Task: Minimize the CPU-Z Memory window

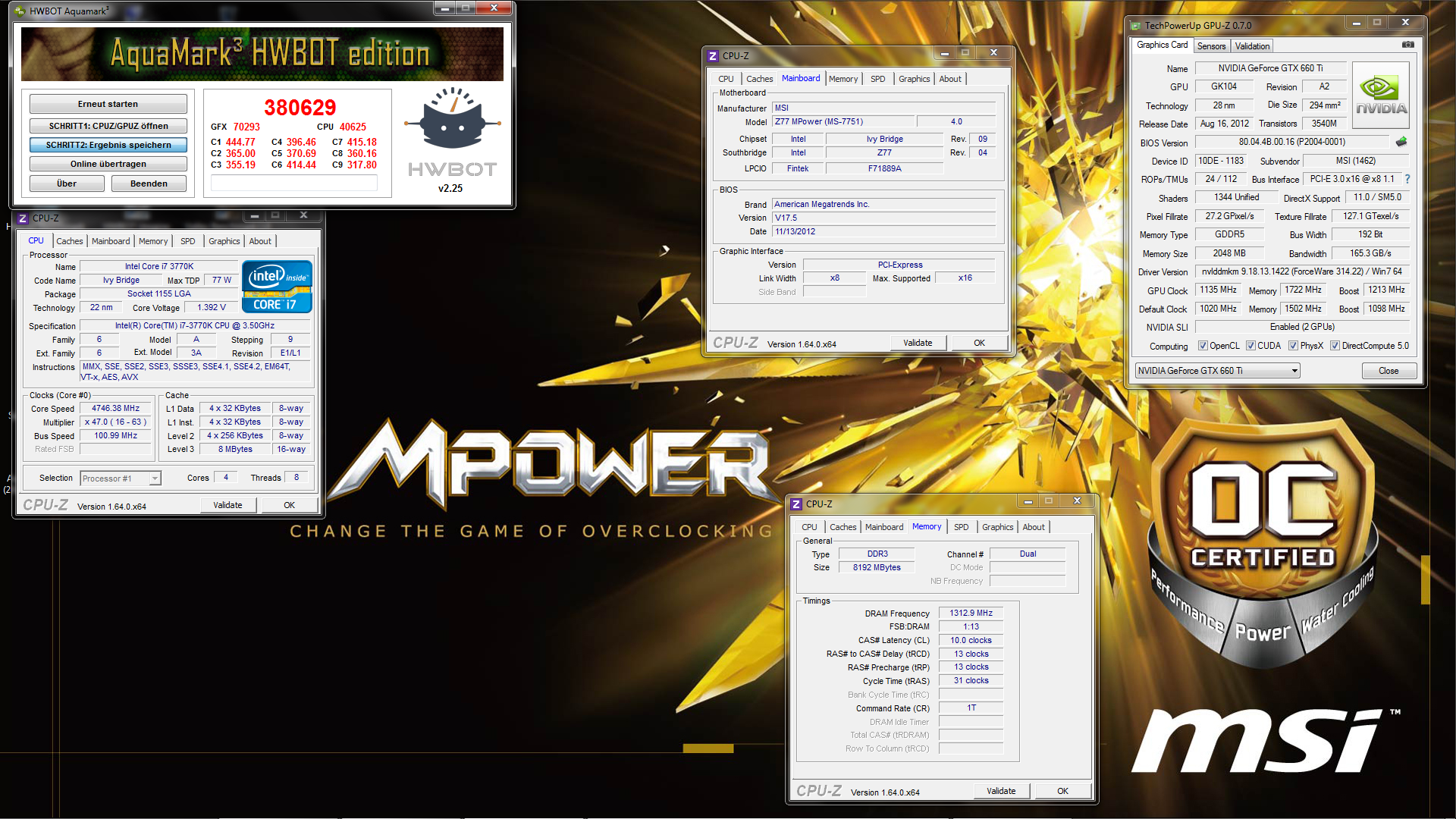Action: [x=1028, y=501]
